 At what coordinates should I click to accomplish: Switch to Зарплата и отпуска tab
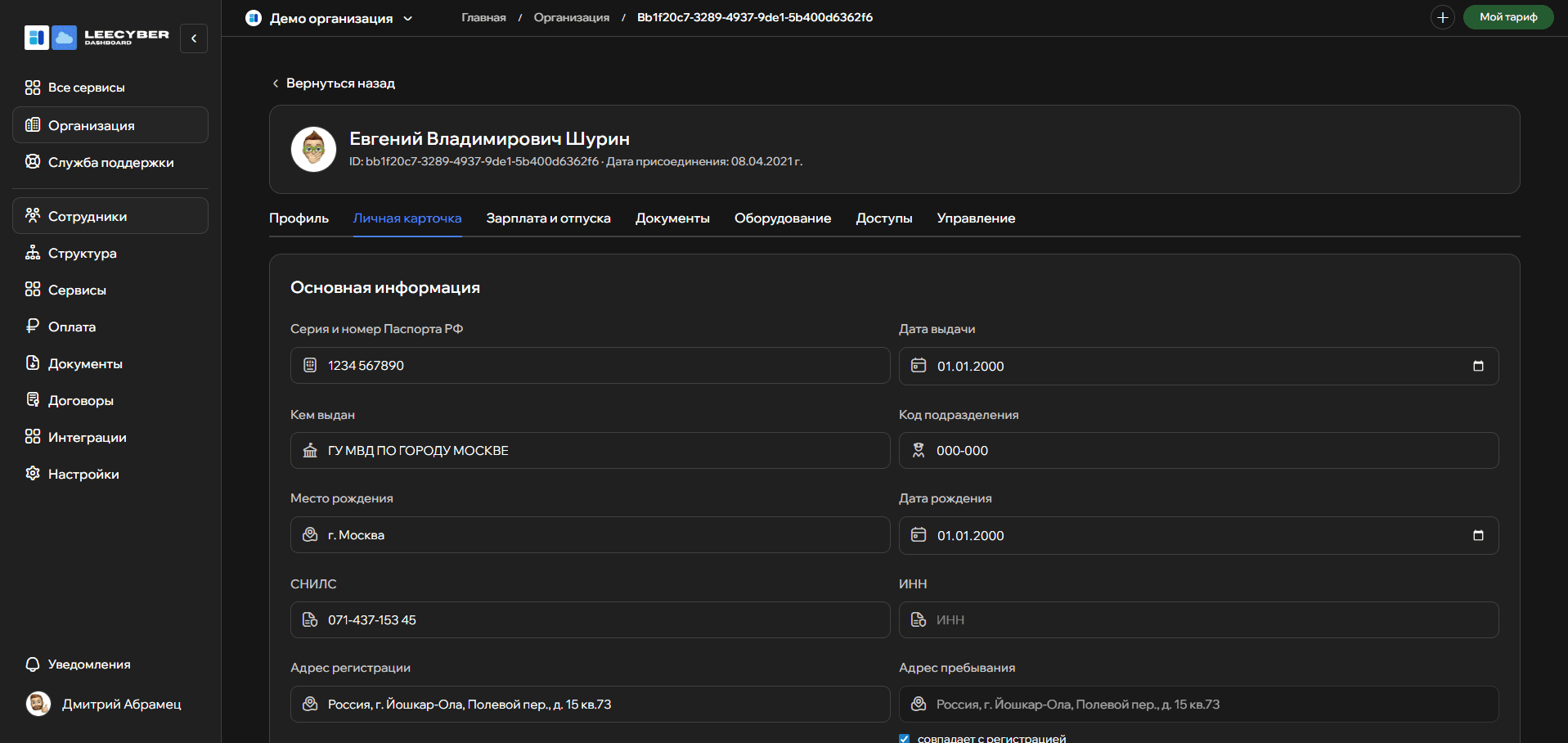tap(548, 218)
